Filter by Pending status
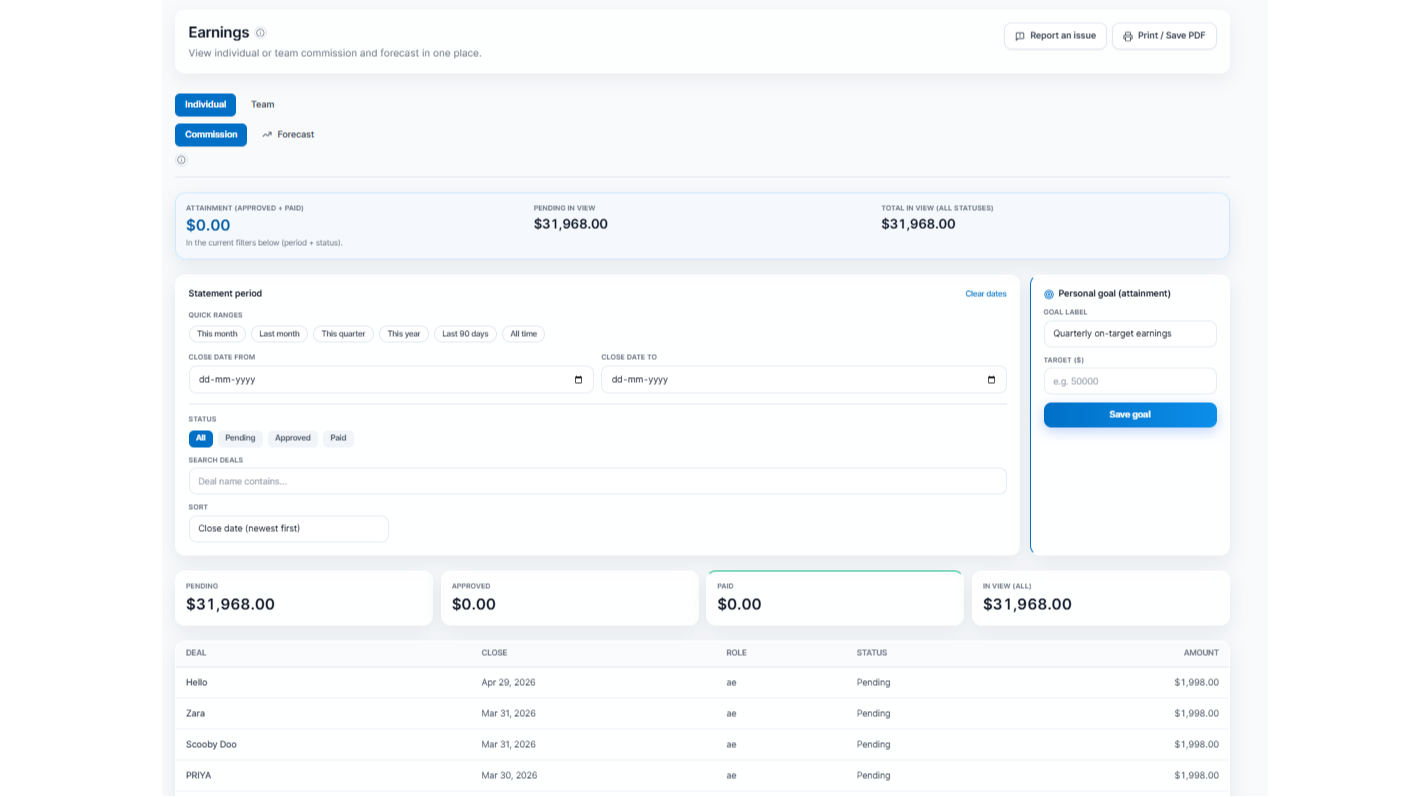The width and height of the screenshot is (1416, 797). point(240,438)
